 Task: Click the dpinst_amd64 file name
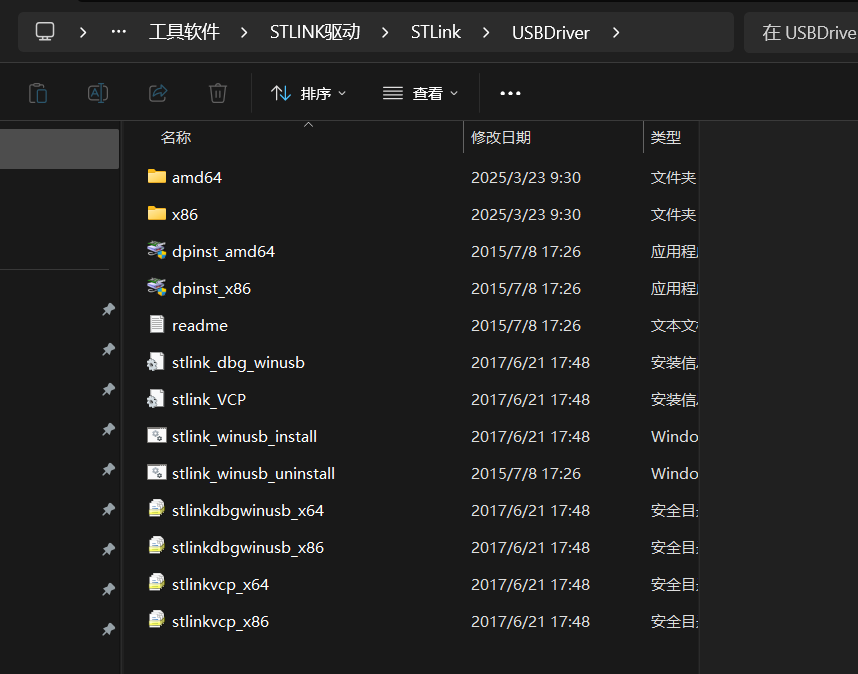tap(223, 252)
